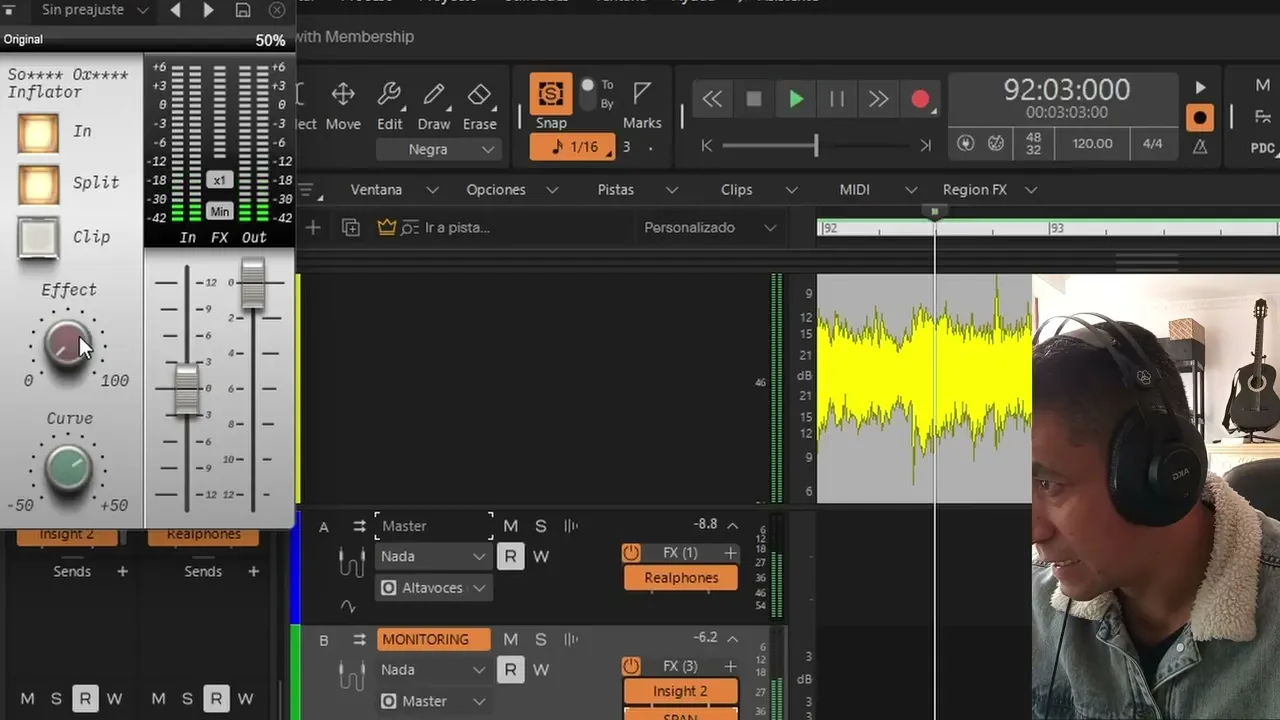
Task: Select the Move tool
Action: [x=342, y=106]
